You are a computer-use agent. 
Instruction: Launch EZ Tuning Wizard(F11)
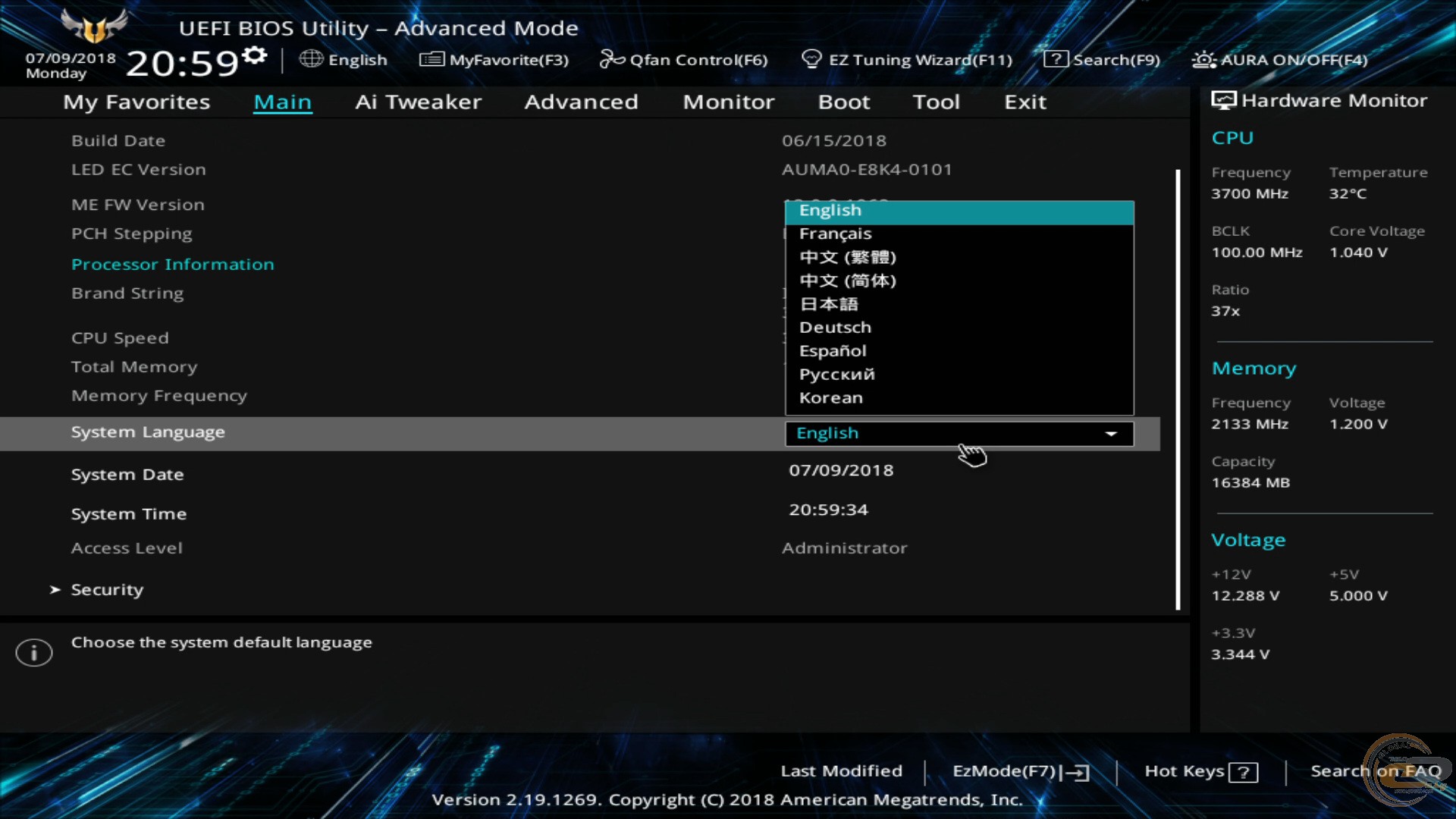pos(907,60)
